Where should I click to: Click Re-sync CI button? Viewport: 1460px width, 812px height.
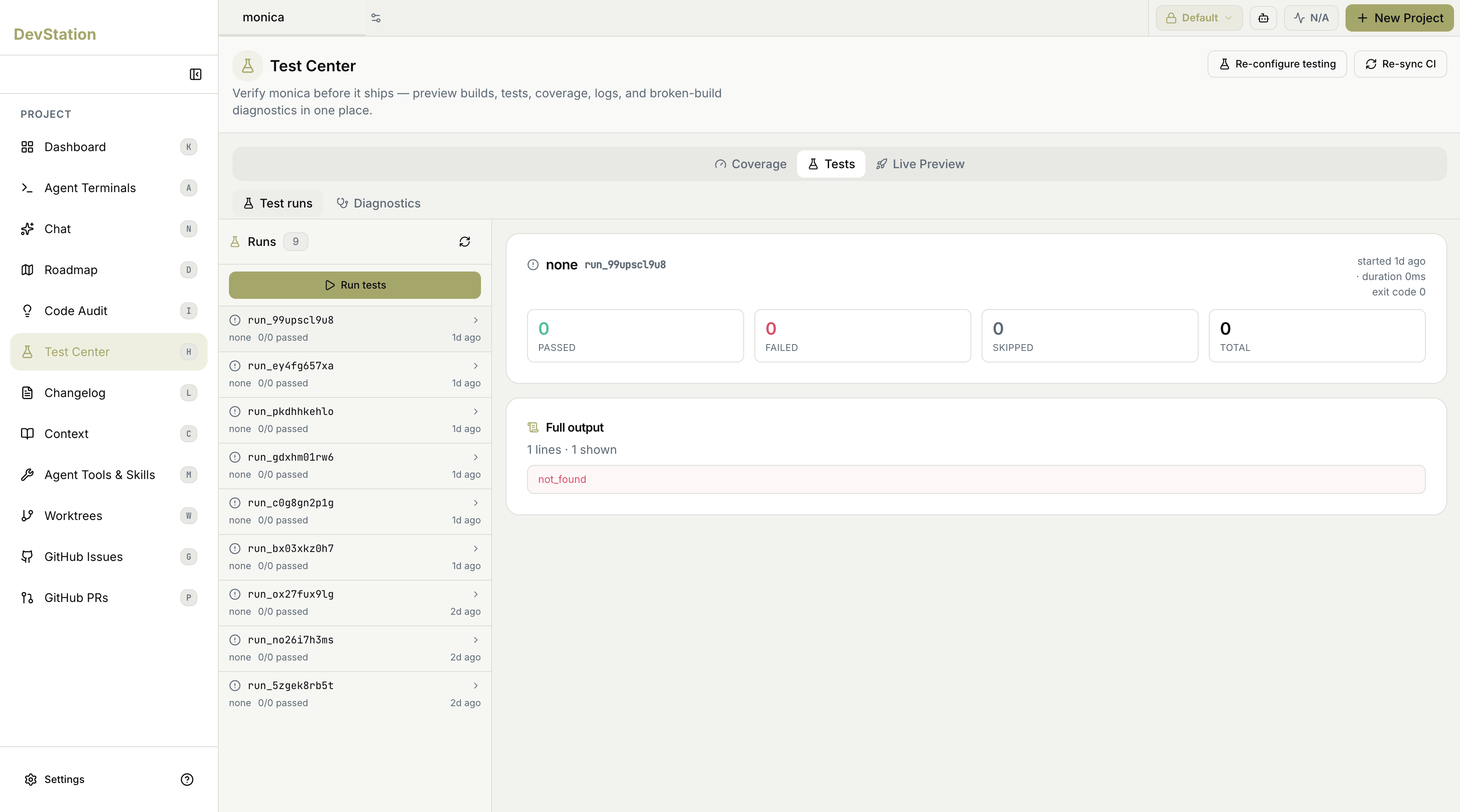click(x=1401, y=64)
